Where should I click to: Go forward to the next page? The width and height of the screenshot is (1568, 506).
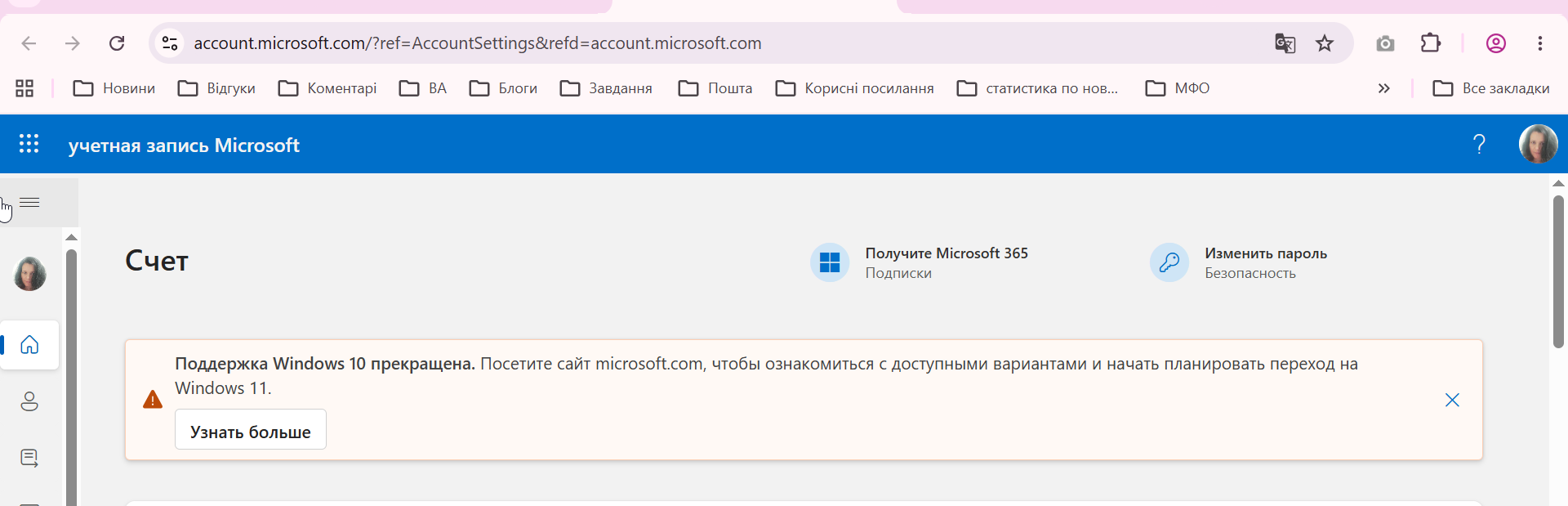tap(73, 43)
